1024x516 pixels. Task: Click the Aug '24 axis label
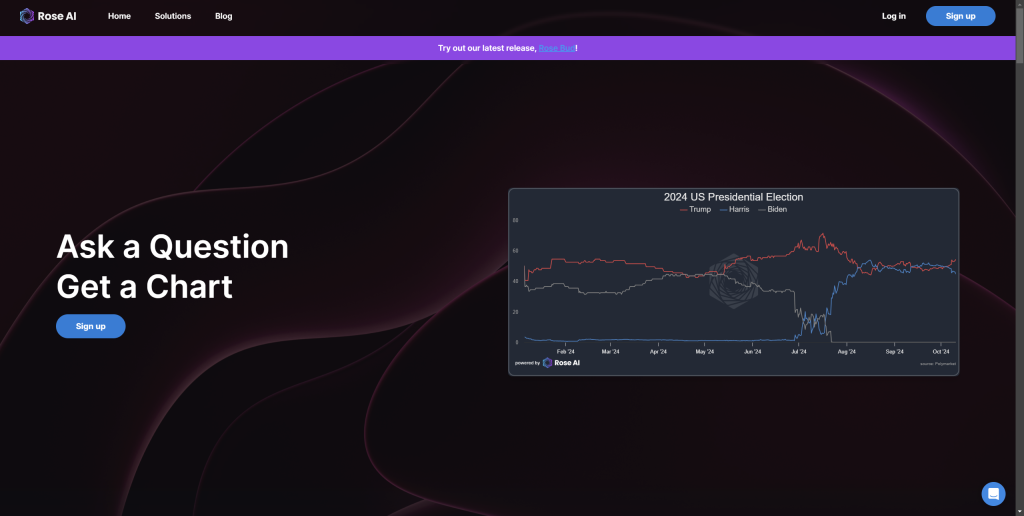(846, 351)
